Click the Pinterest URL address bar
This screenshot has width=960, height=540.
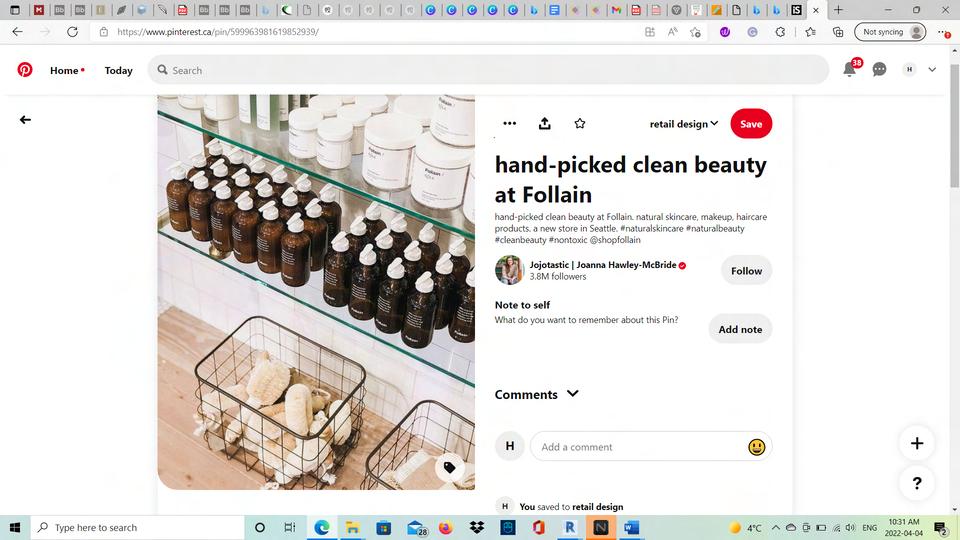(367, 32)
